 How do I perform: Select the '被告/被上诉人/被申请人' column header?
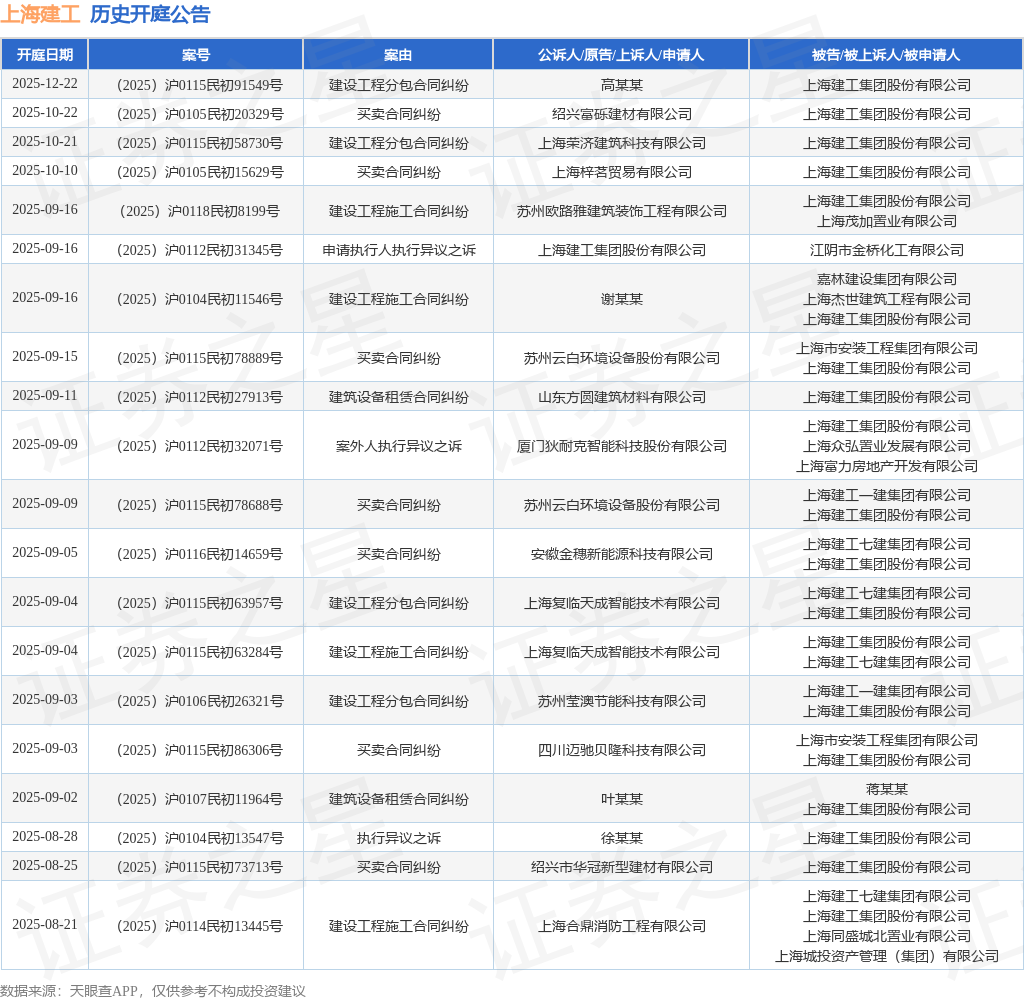click(x=886, y=55)
